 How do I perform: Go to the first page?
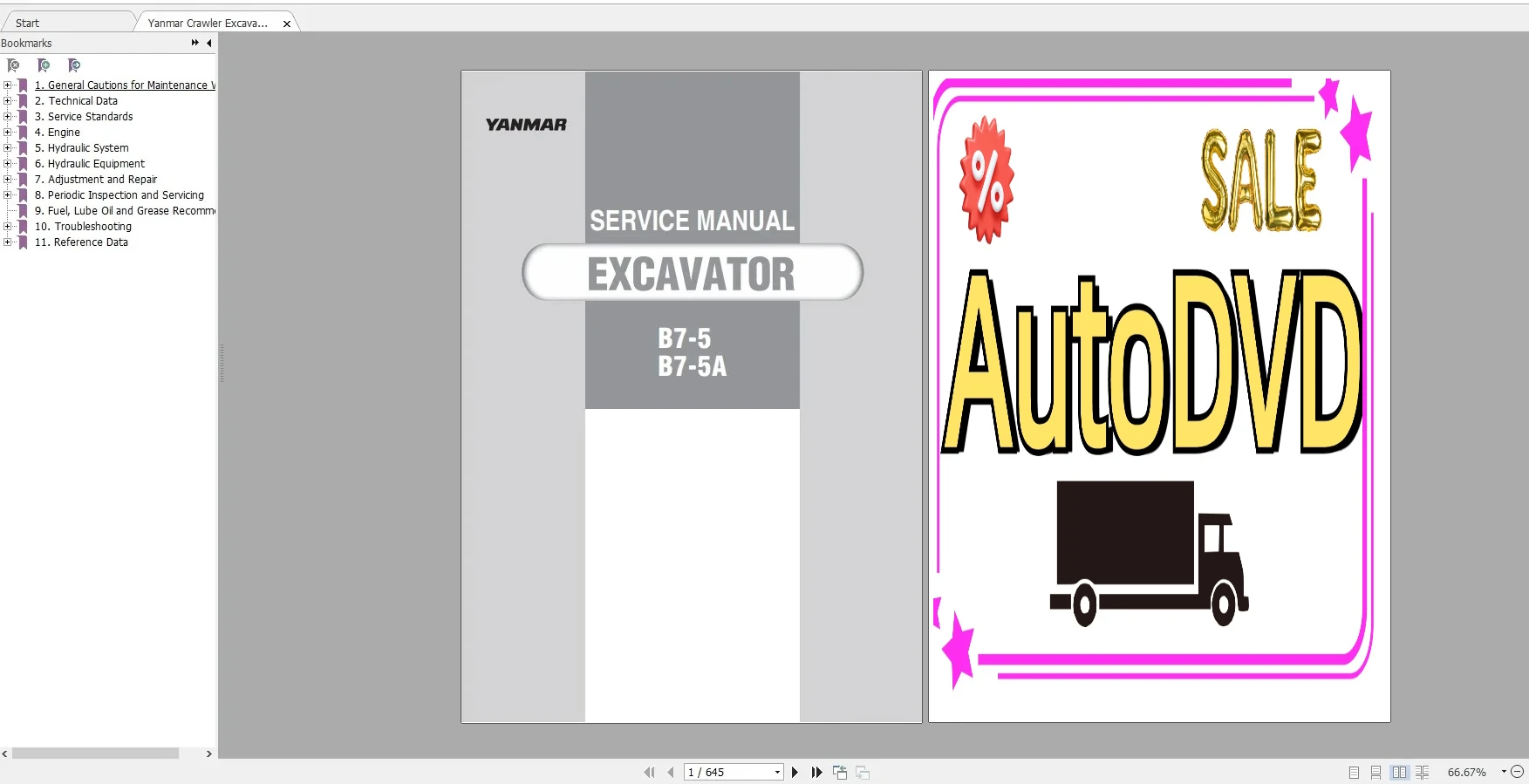(649, 772)
